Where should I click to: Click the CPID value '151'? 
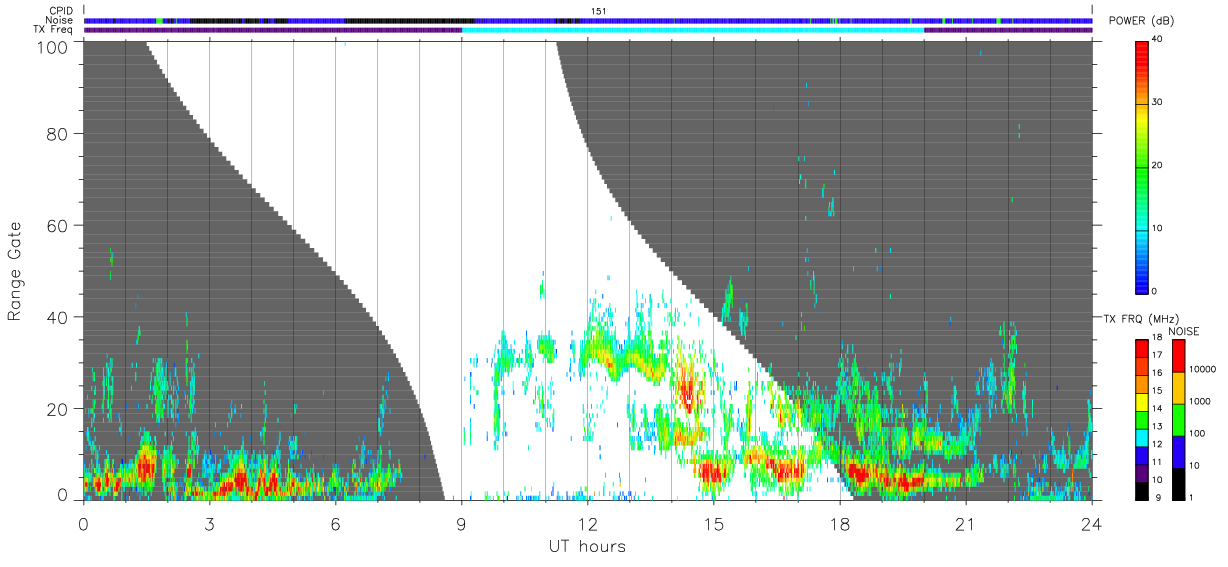[x=601, y=11]
